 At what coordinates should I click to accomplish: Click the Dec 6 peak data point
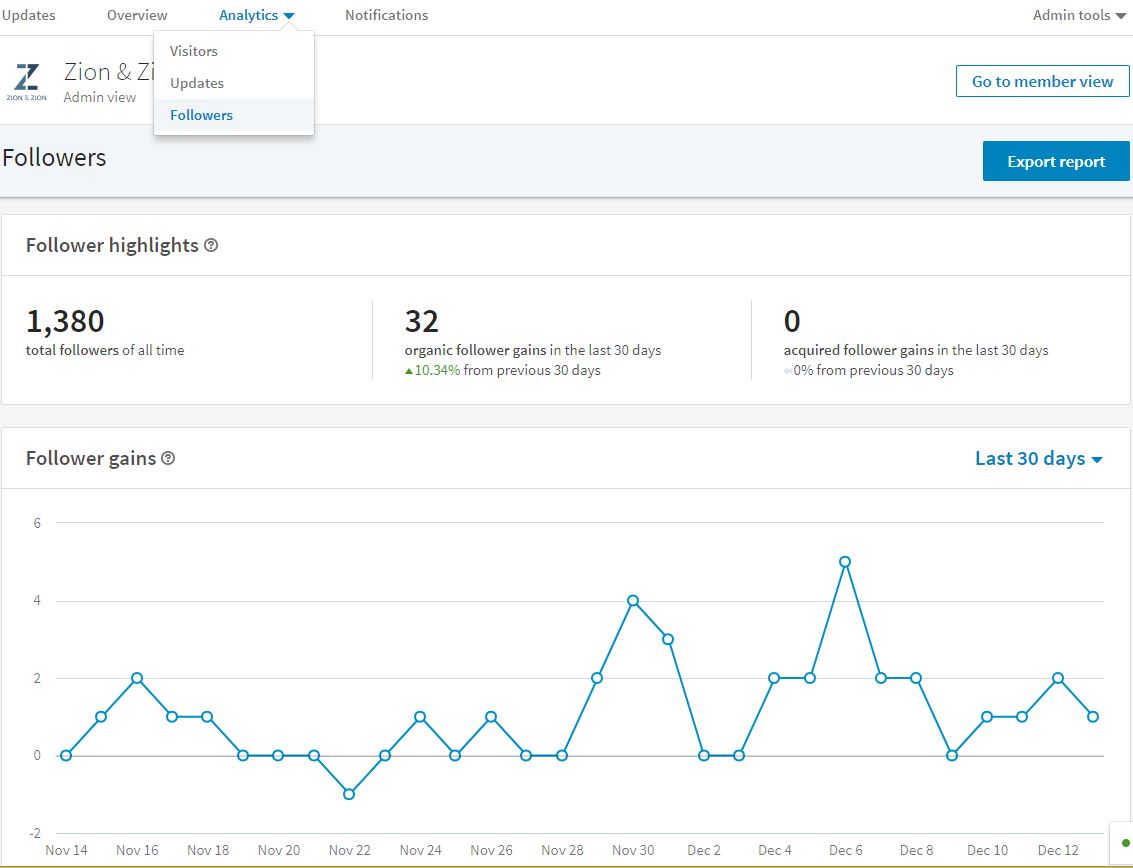point(846,562)
